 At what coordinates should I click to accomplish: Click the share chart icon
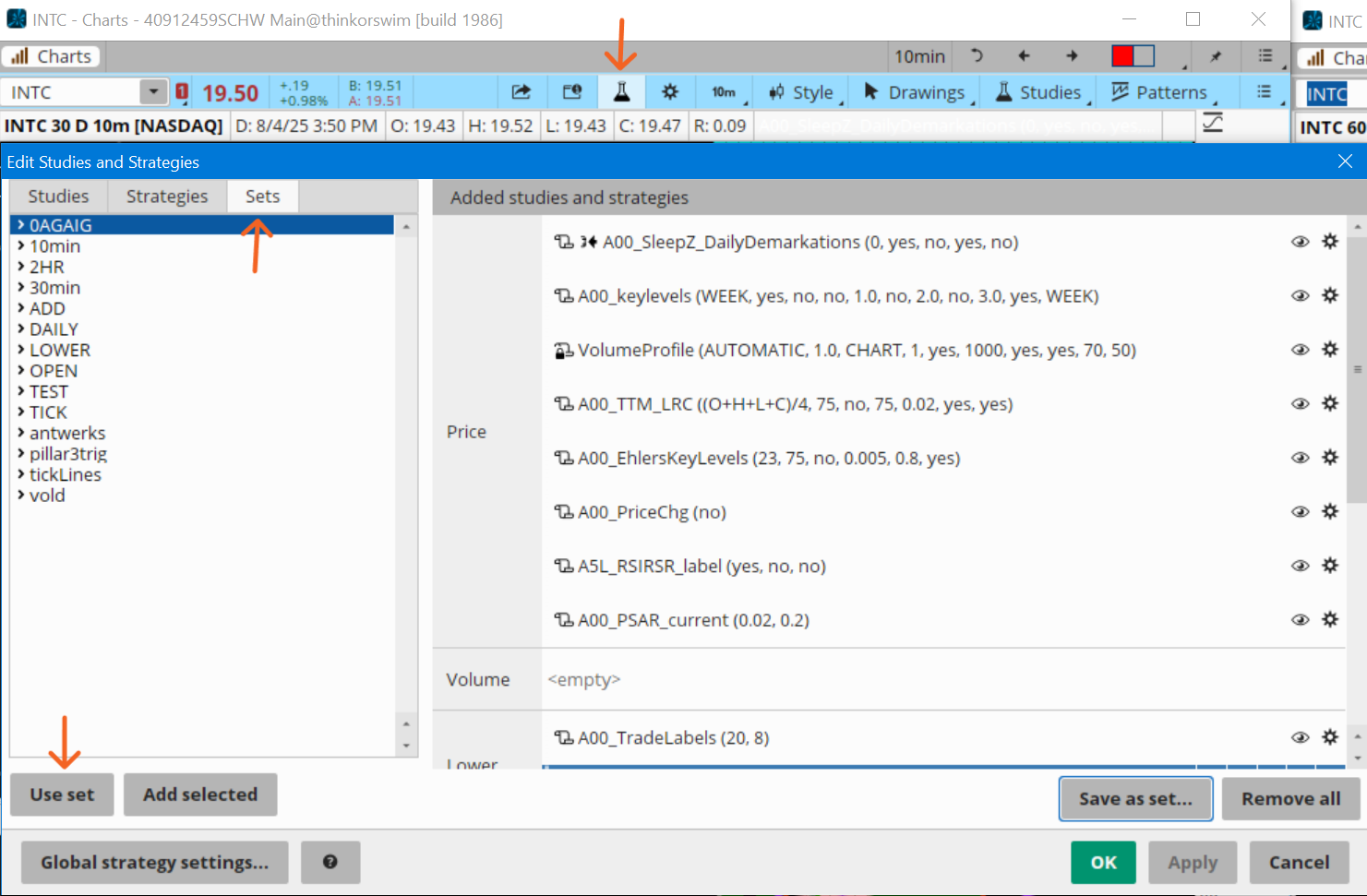(522, 92)
